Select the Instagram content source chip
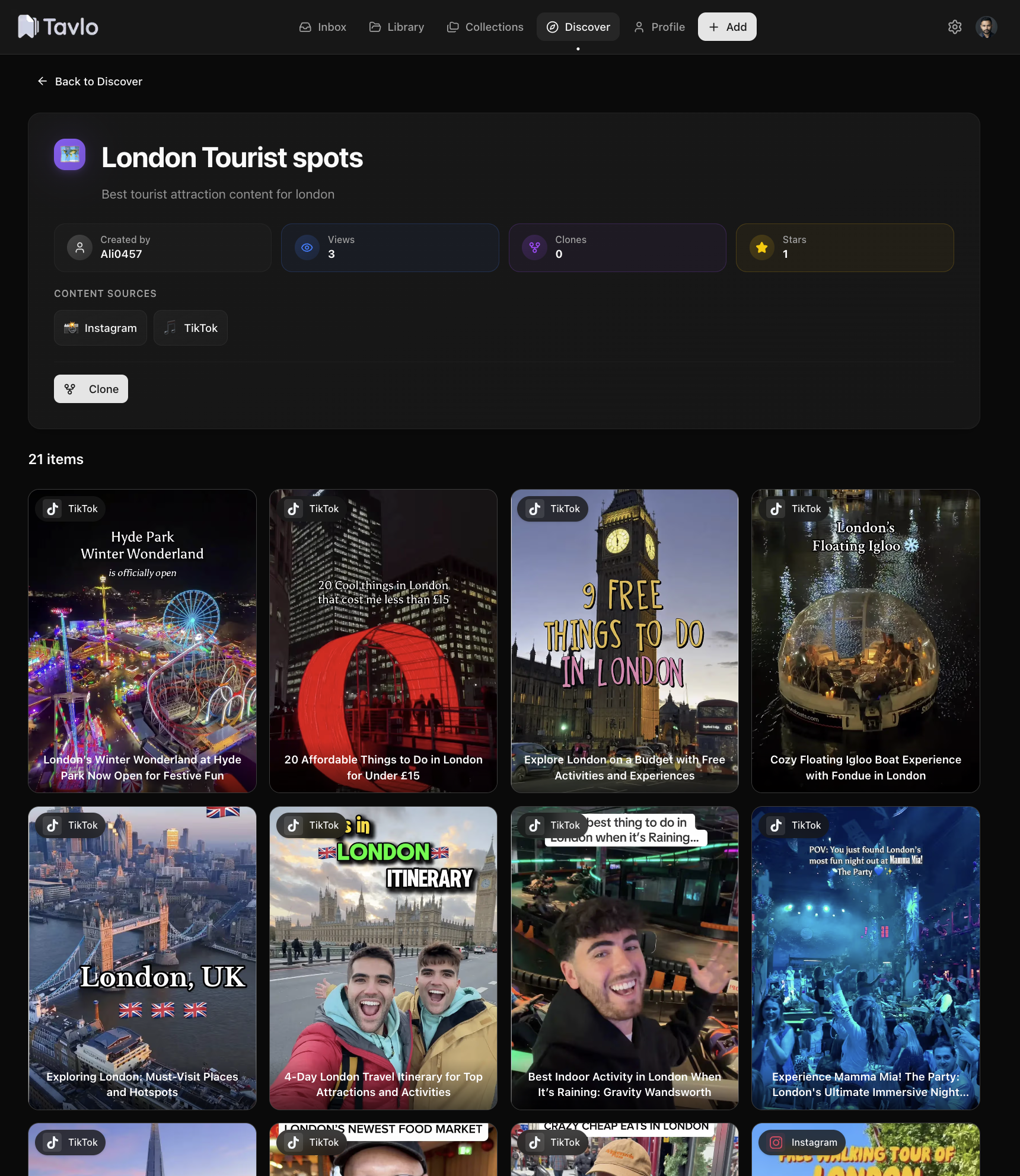The image size is (1020, 1176). [100, 328]
